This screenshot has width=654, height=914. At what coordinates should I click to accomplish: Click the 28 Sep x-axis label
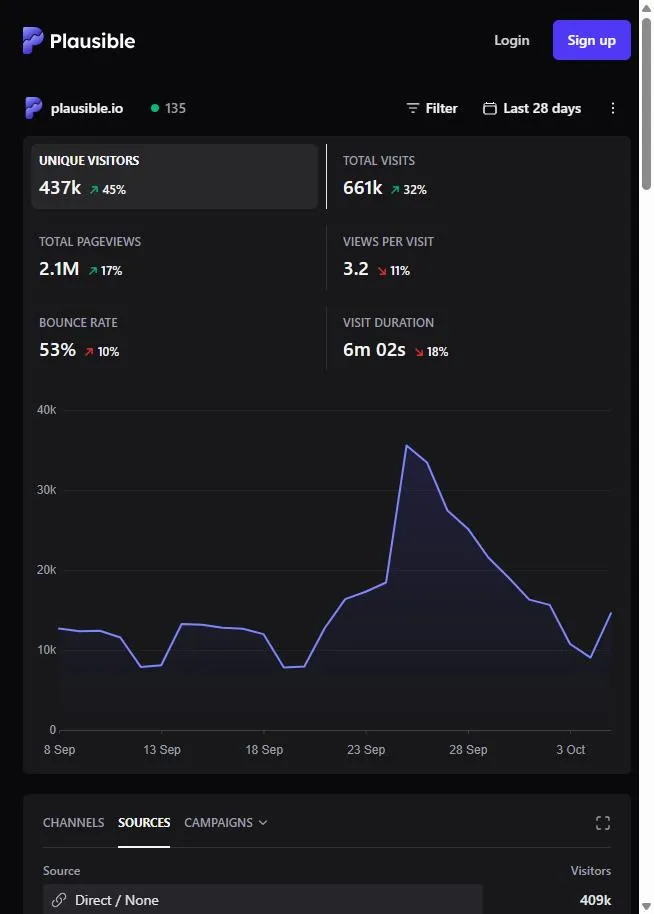coord(468,750)
